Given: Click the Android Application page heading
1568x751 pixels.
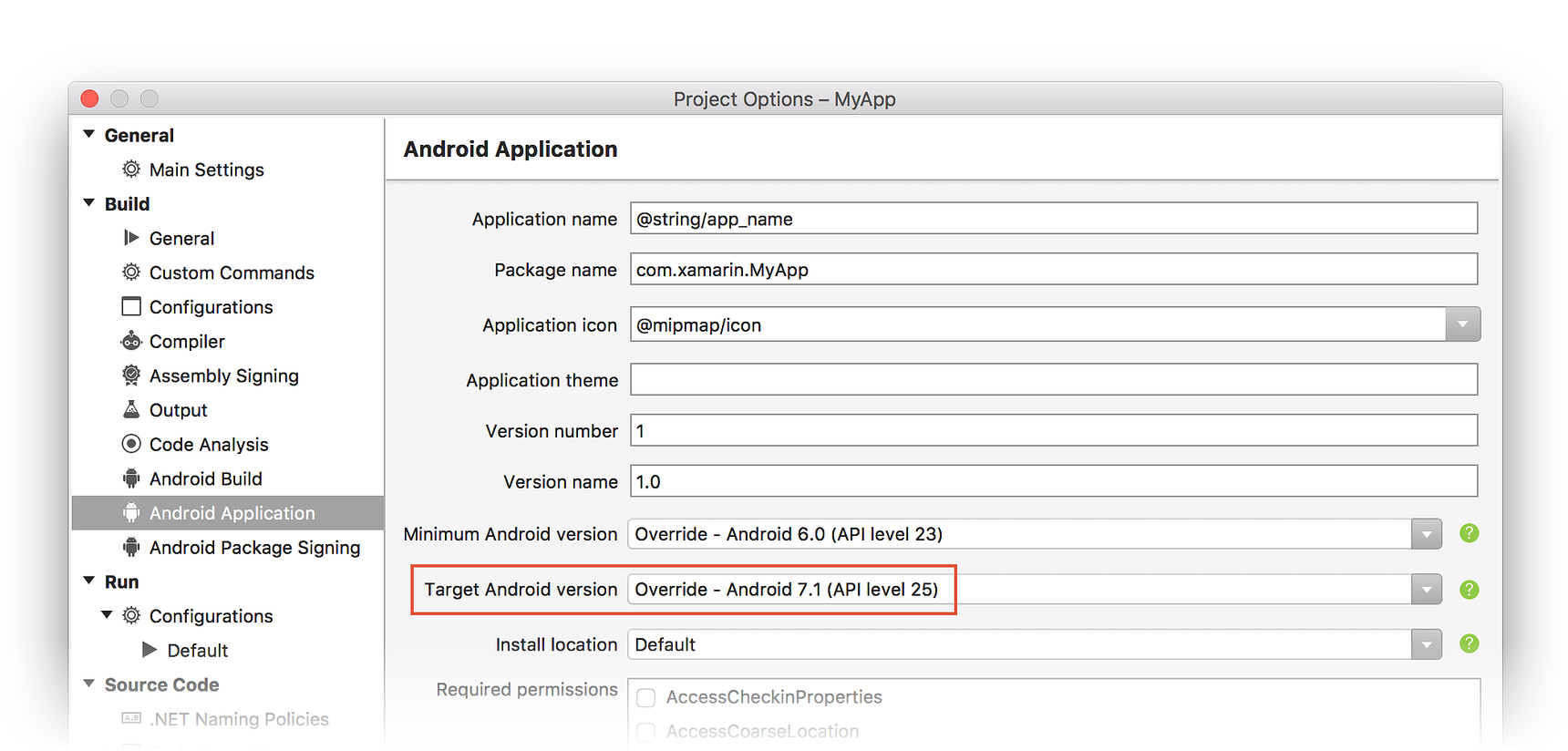Looking at the screenshot, I should point(511,149).
